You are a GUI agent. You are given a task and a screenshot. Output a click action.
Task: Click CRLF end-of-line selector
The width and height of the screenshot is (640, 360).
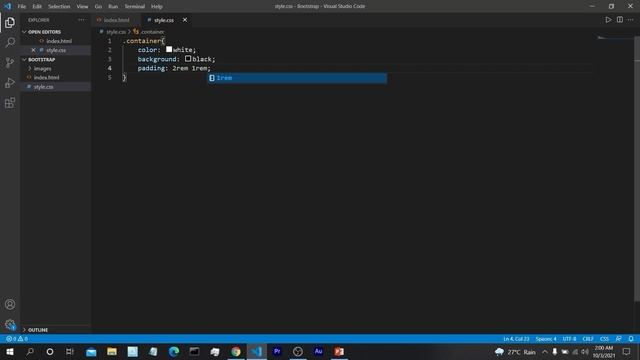click(588, 339)
